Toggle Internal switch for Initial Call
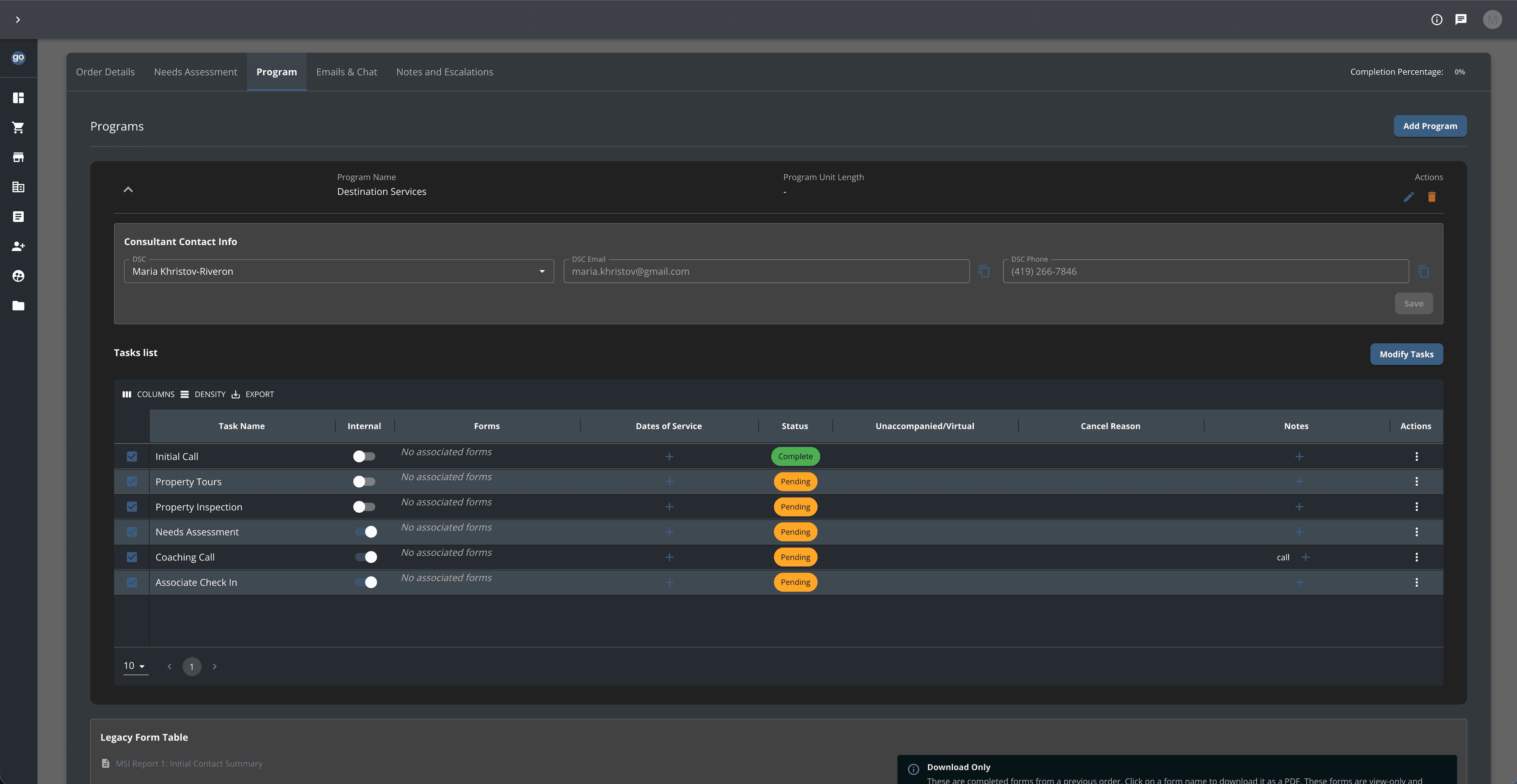Viewport: 1517px width, 784px height. [x=364, y=457]
